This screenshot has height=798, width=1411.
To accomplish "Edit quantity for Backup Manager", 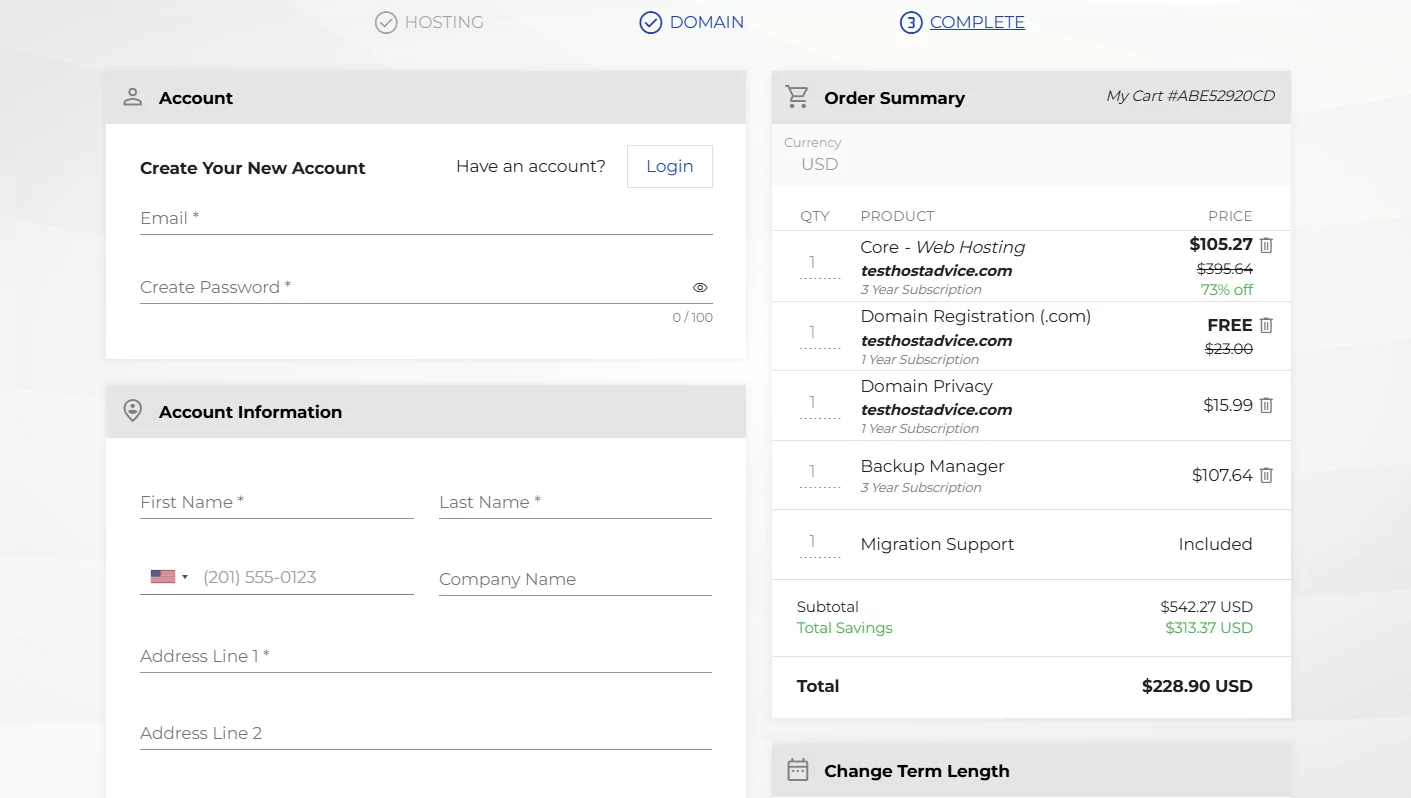I will (x=820, y=472).
